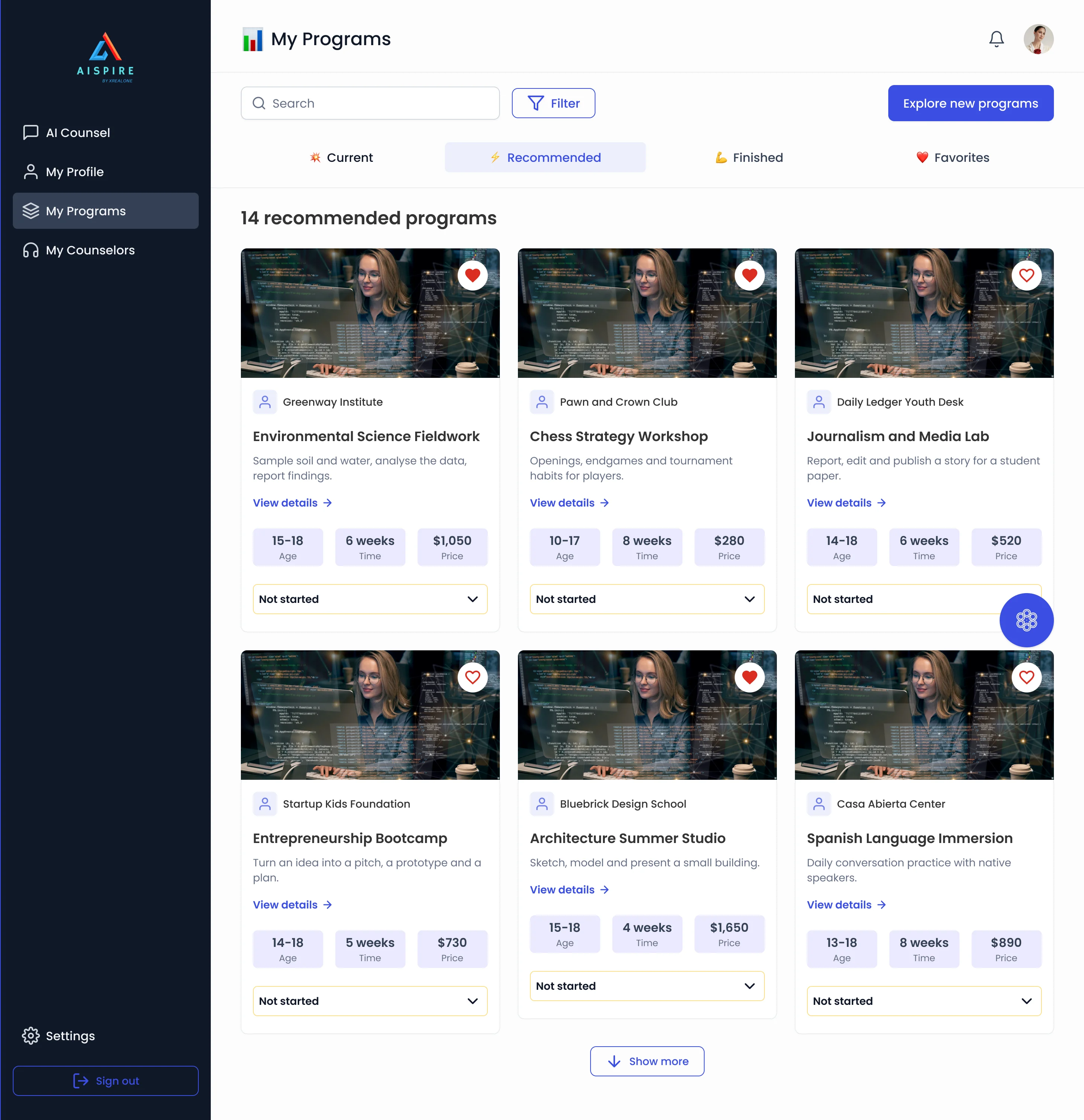
Task: Open Settings in sidebar
Action: pyautogui.click(x=106, y=1036)
